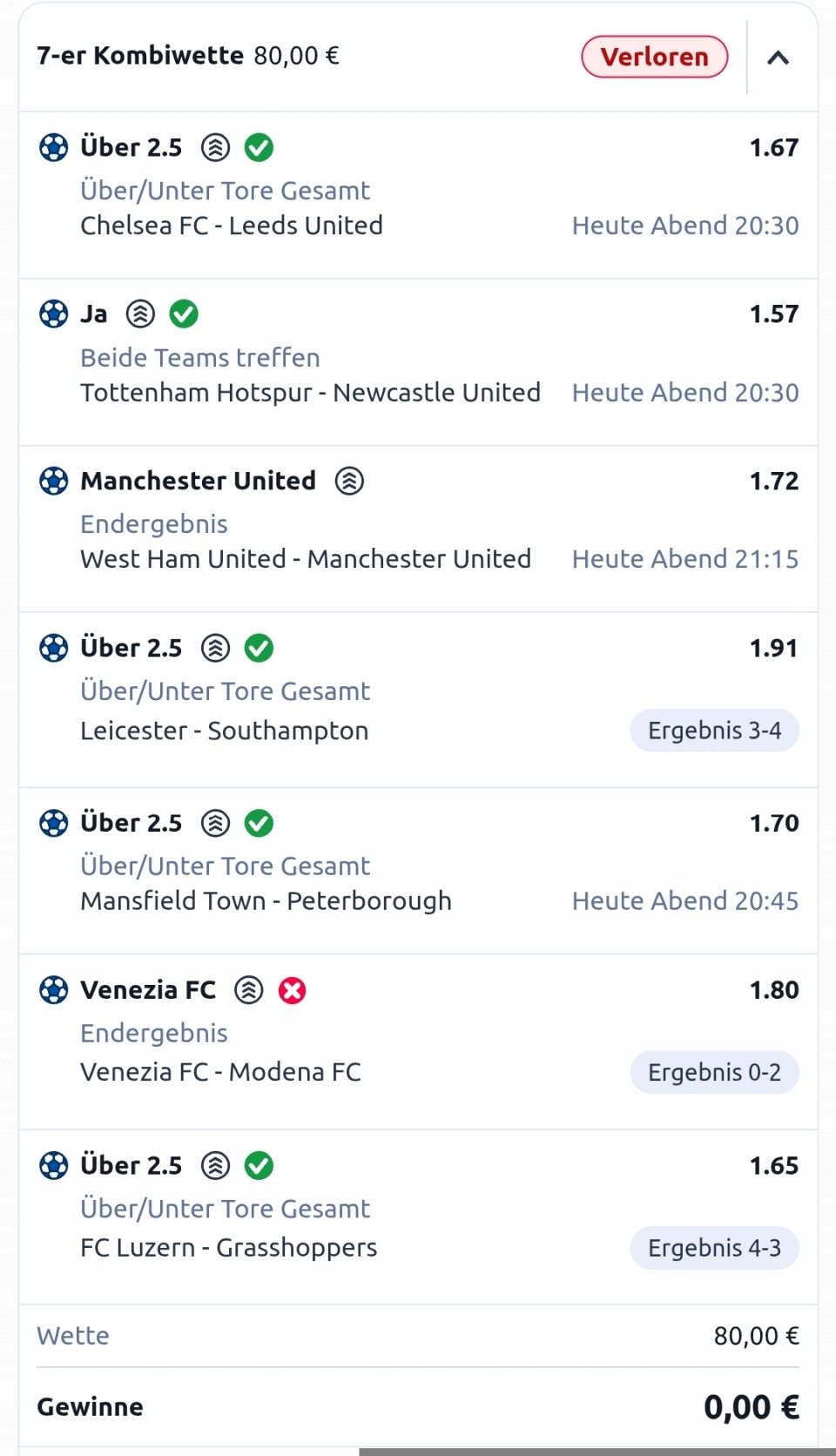
Task: Click red cross on Venezia FC bet
Action: pos(293,990)
